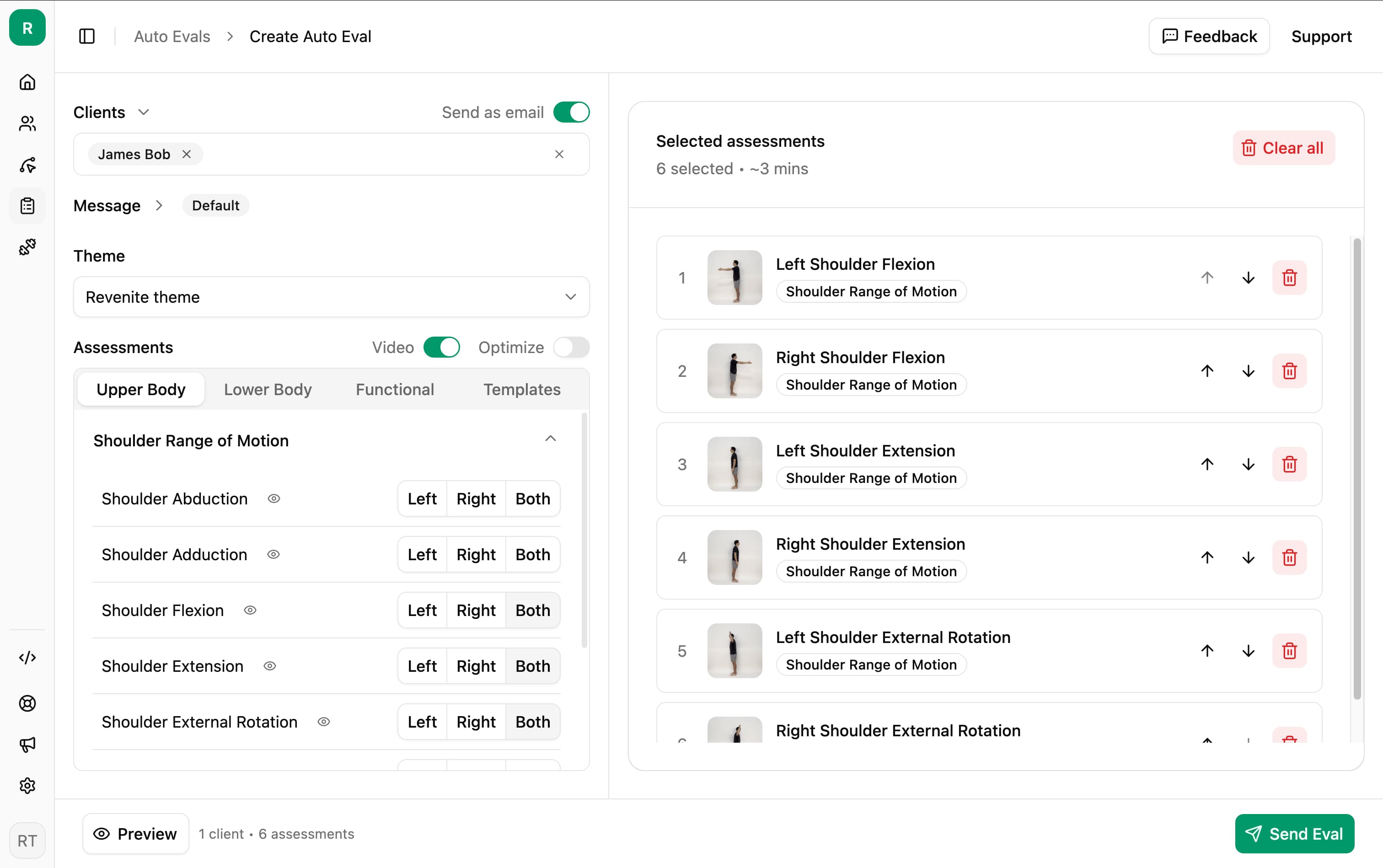1383x868 pixels.
Task: Move Left Shoulder Extension up
Action: [x=1207, y=465]
